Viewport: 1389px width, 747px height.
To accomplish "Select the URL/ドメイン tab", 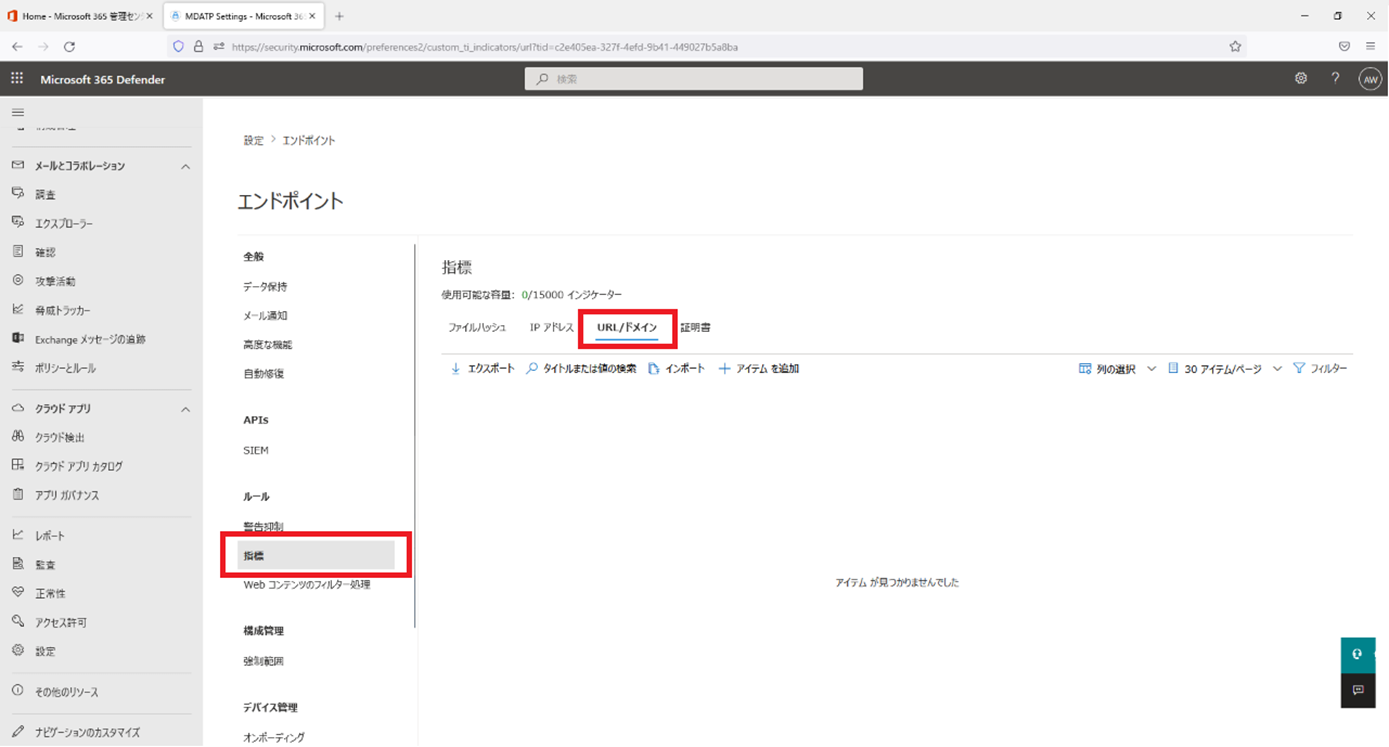I will point(627,328).
